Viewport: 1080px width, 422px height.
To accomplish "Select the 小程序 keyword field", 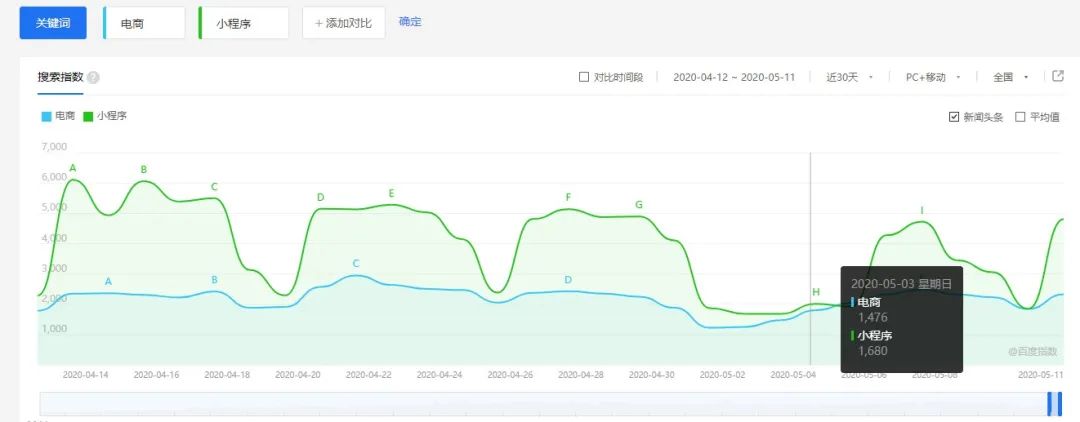I will [243, 23].
